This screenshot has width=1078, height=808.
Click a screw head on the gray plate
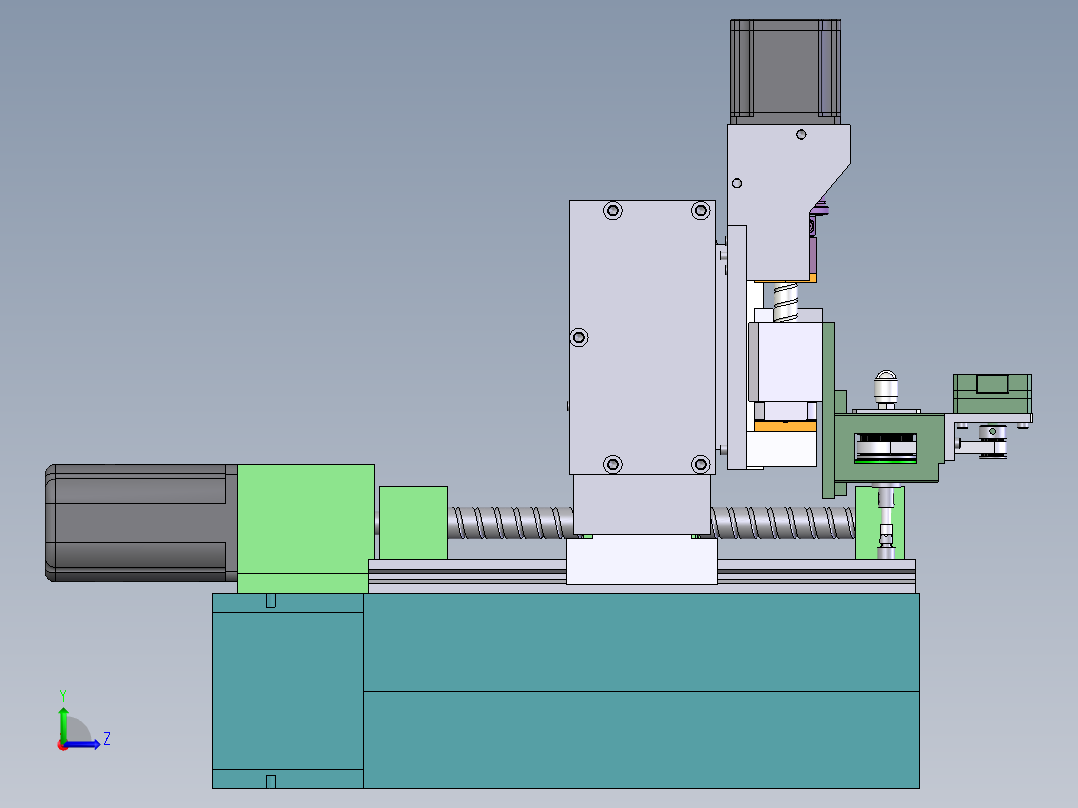(x=613, y=210)
